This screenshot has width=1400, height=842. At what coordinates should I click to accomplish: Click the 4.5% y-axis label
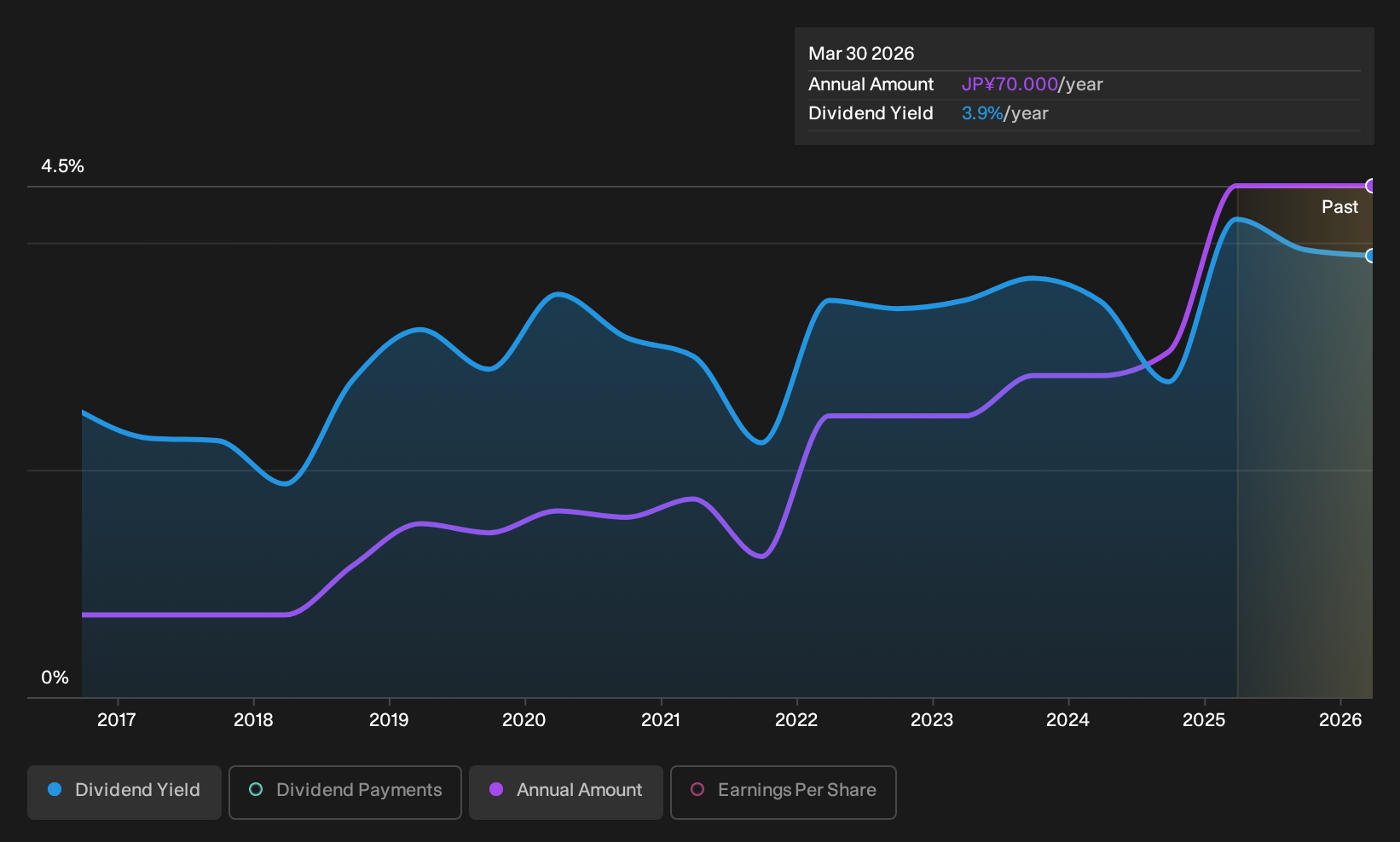(x=62, y=166)
